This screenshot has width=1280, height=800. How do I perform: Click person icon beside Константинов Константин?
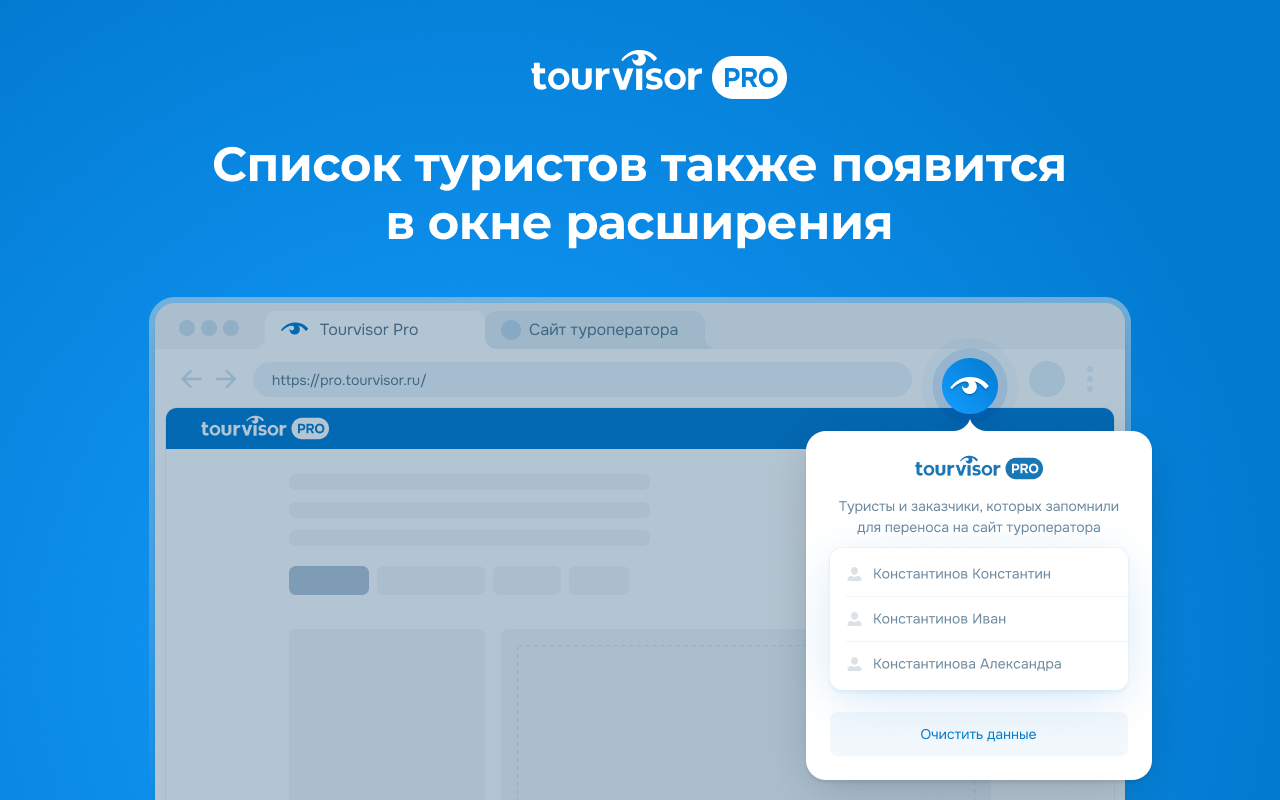point(854,574)
